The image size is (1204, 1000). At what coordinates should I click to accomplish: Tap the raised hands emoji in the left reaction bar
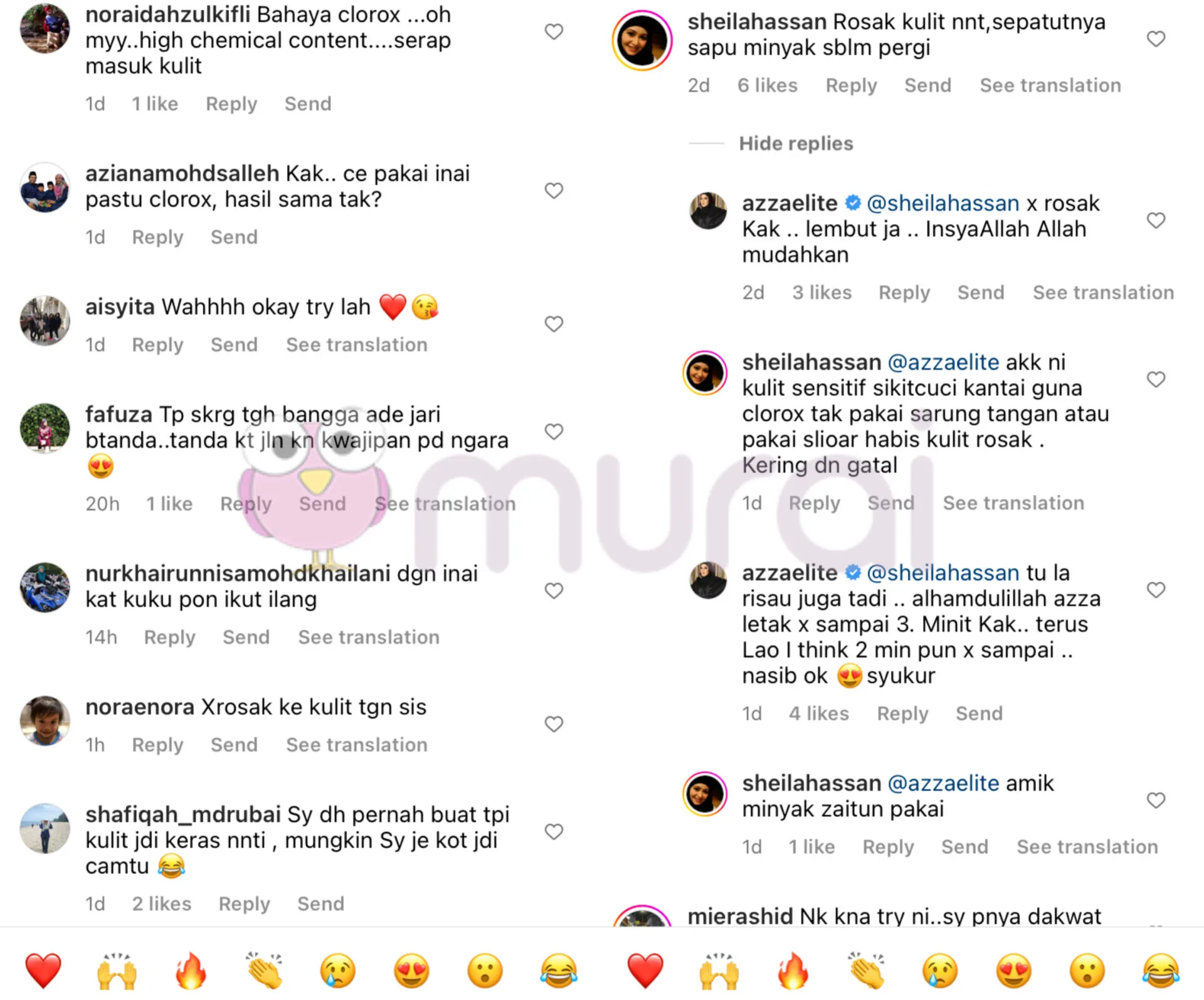pyautogui.click(x=117, y=970)
